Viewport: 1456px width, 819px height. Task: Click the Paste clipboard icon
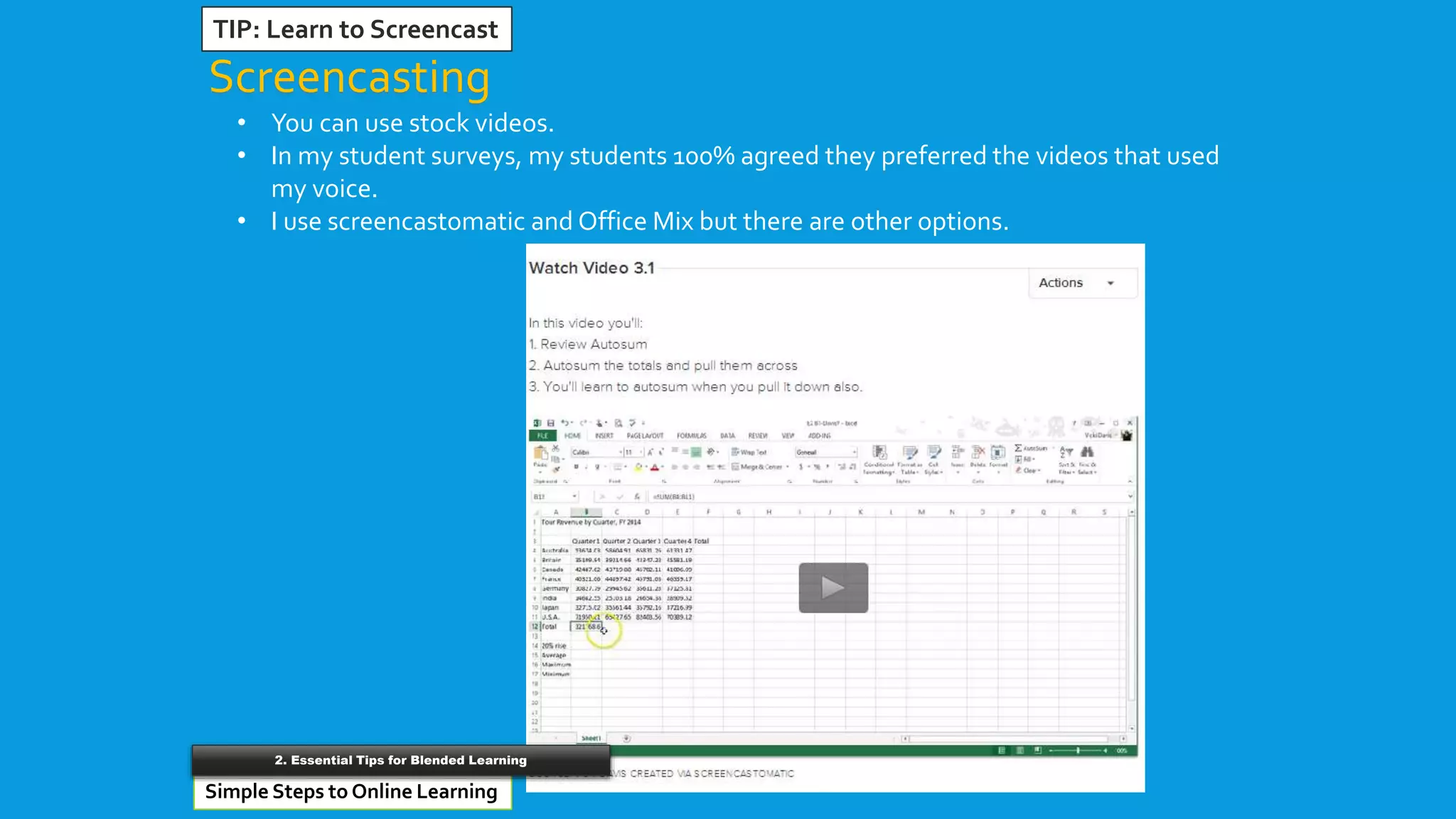(x=540, y=454)
